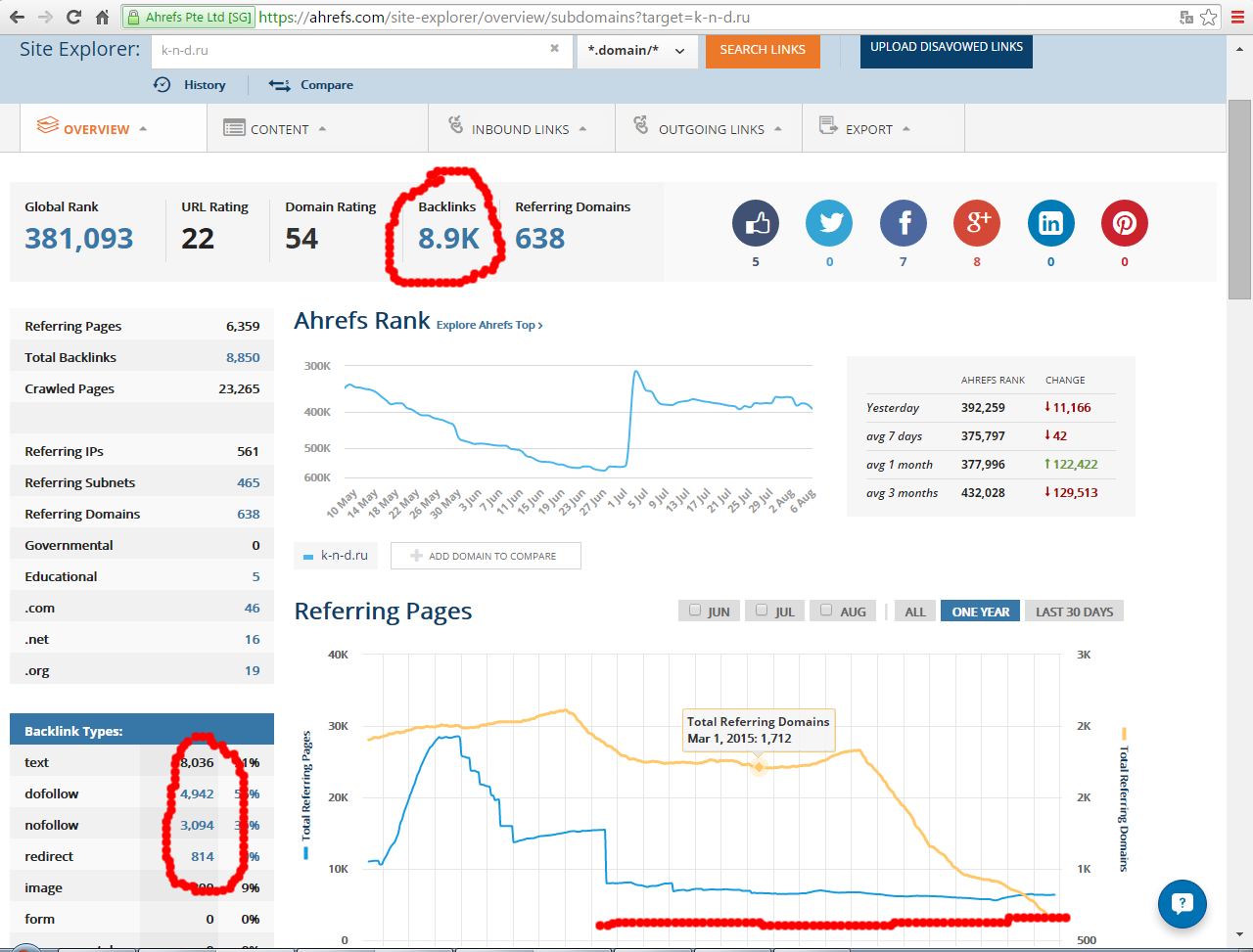Click the Outgoing Links chain icon
The width and height of the screenshot is (1253, 952).
[x=641, y=125]
